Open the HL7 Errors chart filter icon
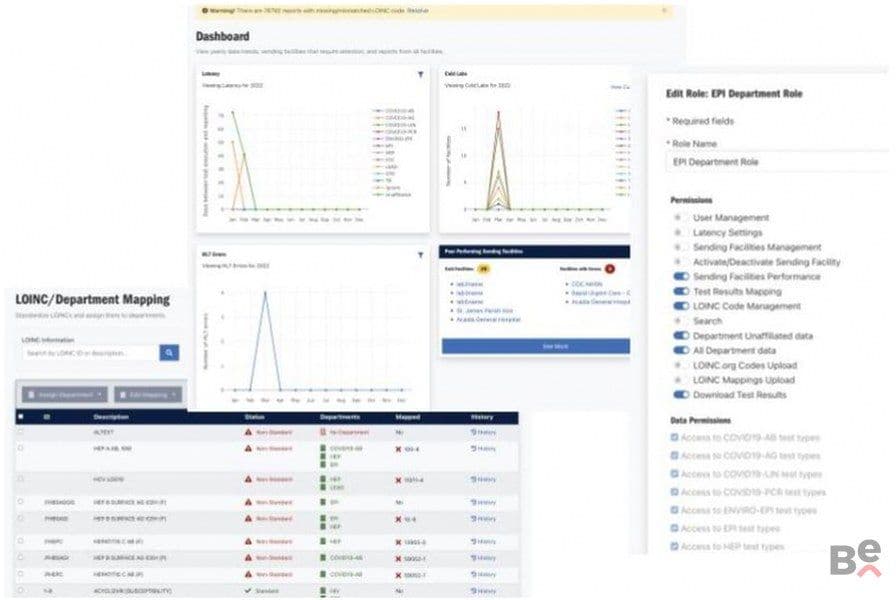Image resolution: width=896 pixels, height=600 pixels. click(x=421, y=255)
